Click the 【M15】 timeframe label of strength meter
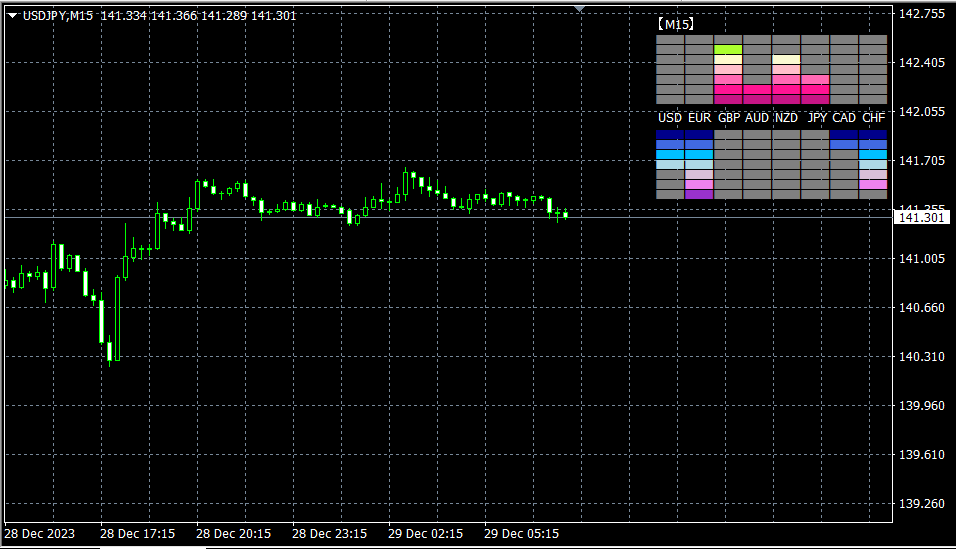The width and height of the screenshot is (956, 549). click(x=676, y=24)
